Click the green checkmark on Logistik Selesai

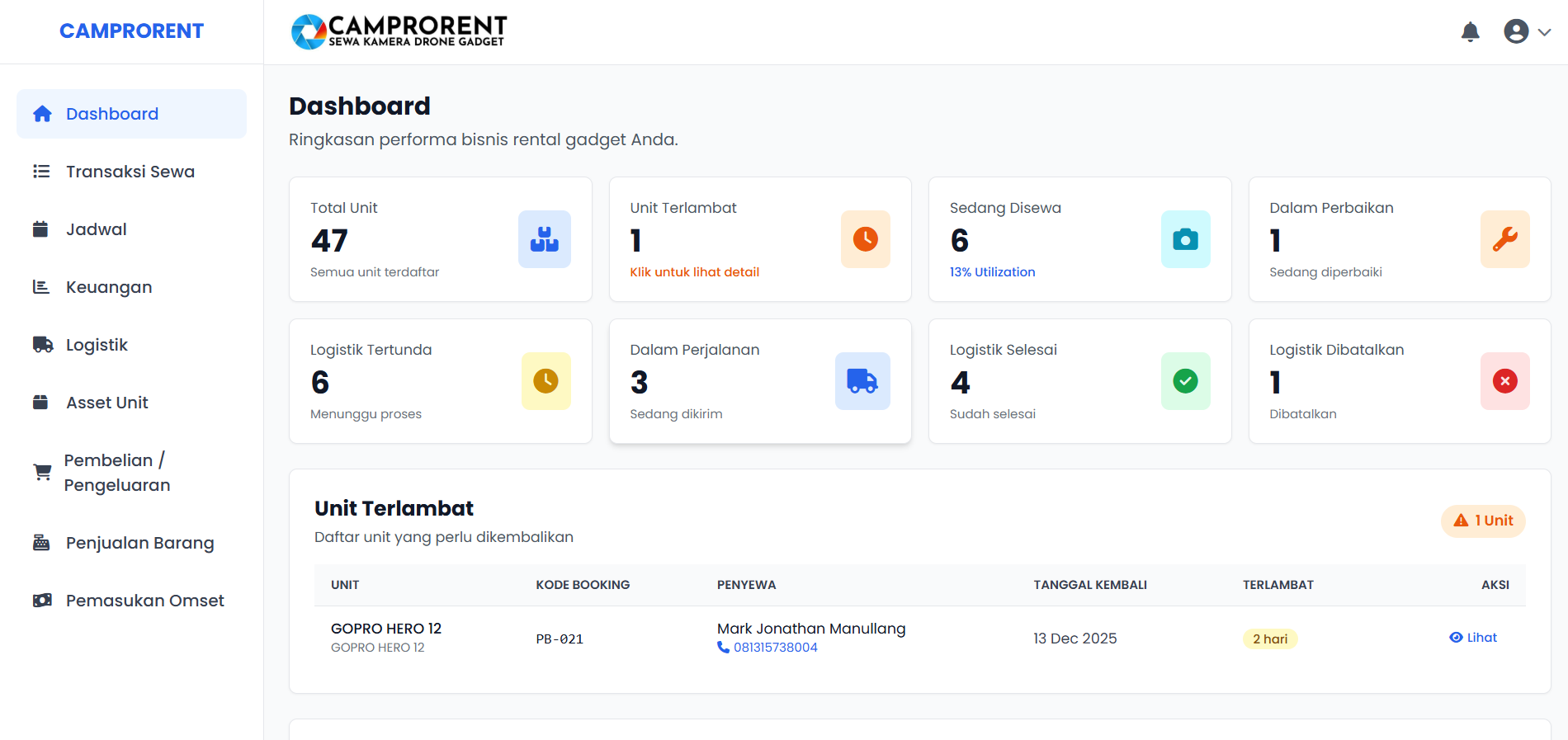[x=1185, y=381]
